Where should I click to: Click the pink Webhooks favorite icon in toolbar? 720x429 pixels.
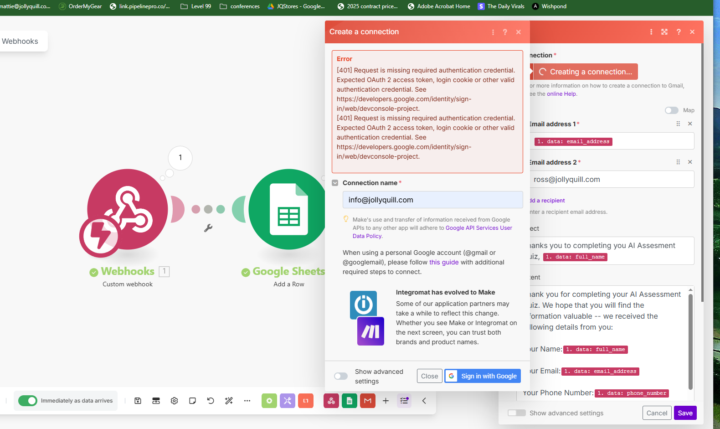point(331,401)
